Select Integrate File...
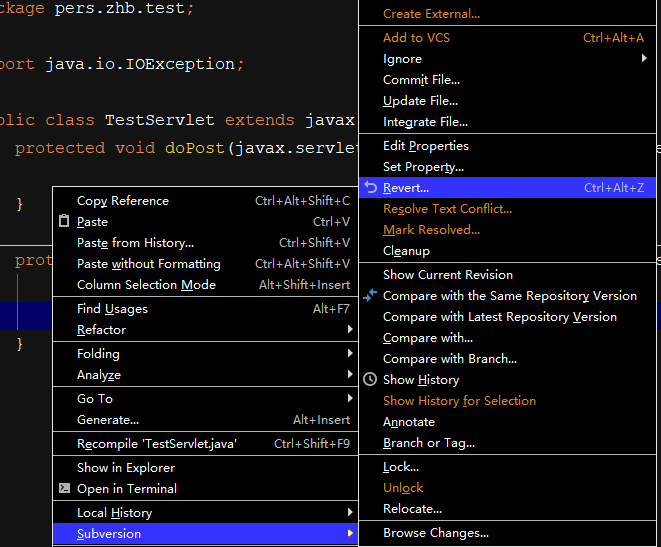Viewport: 661px width, 547px height. point(508,122)
